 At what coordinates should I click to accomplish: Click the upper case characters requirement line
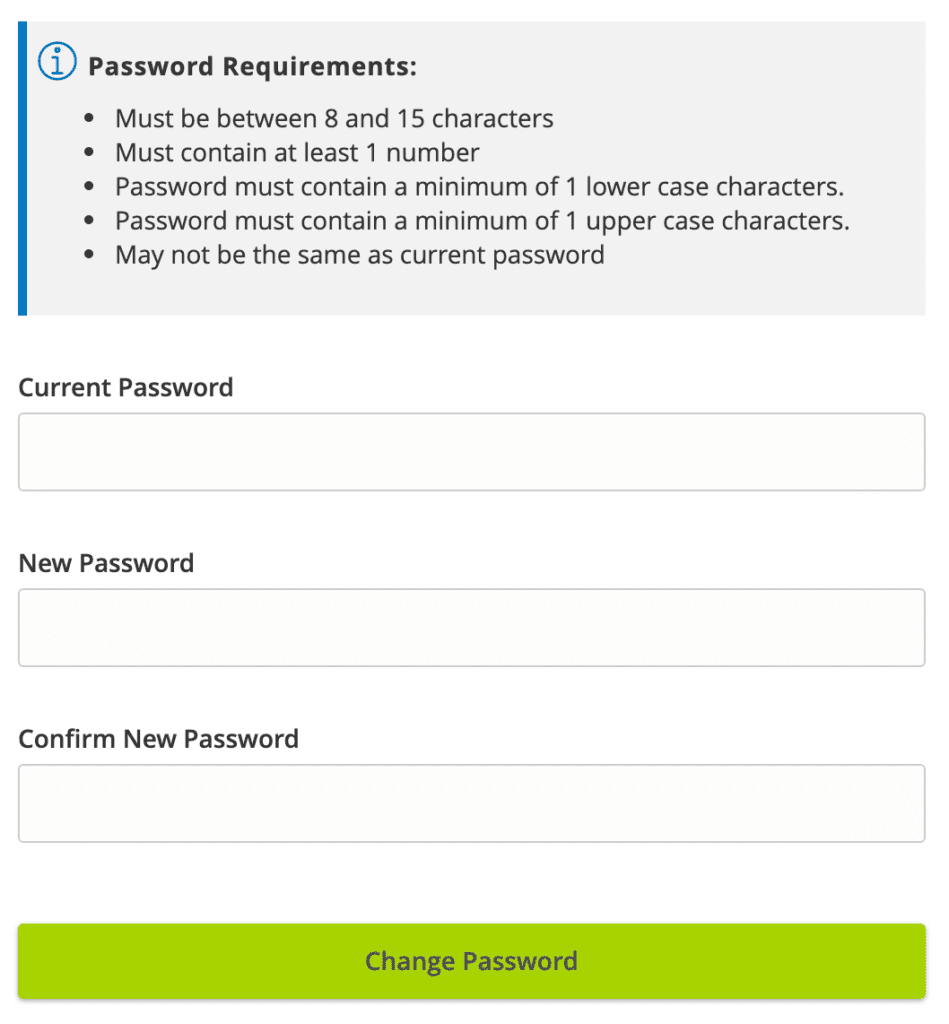pyautogui.click(x=482, y=221)
